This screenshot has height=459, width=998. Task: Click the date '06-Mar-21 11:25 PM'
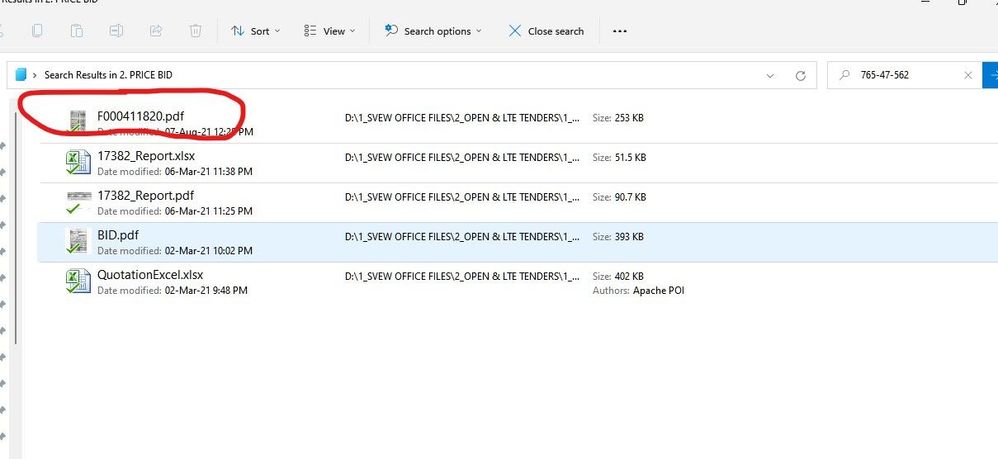pos(209,211)
